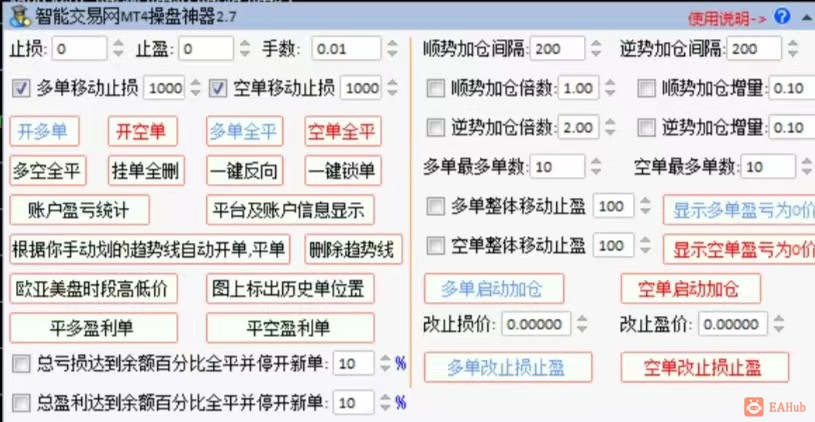Screen dimensions: 815x422
Task: Click the 开多单 button
Action: (44, 131)
